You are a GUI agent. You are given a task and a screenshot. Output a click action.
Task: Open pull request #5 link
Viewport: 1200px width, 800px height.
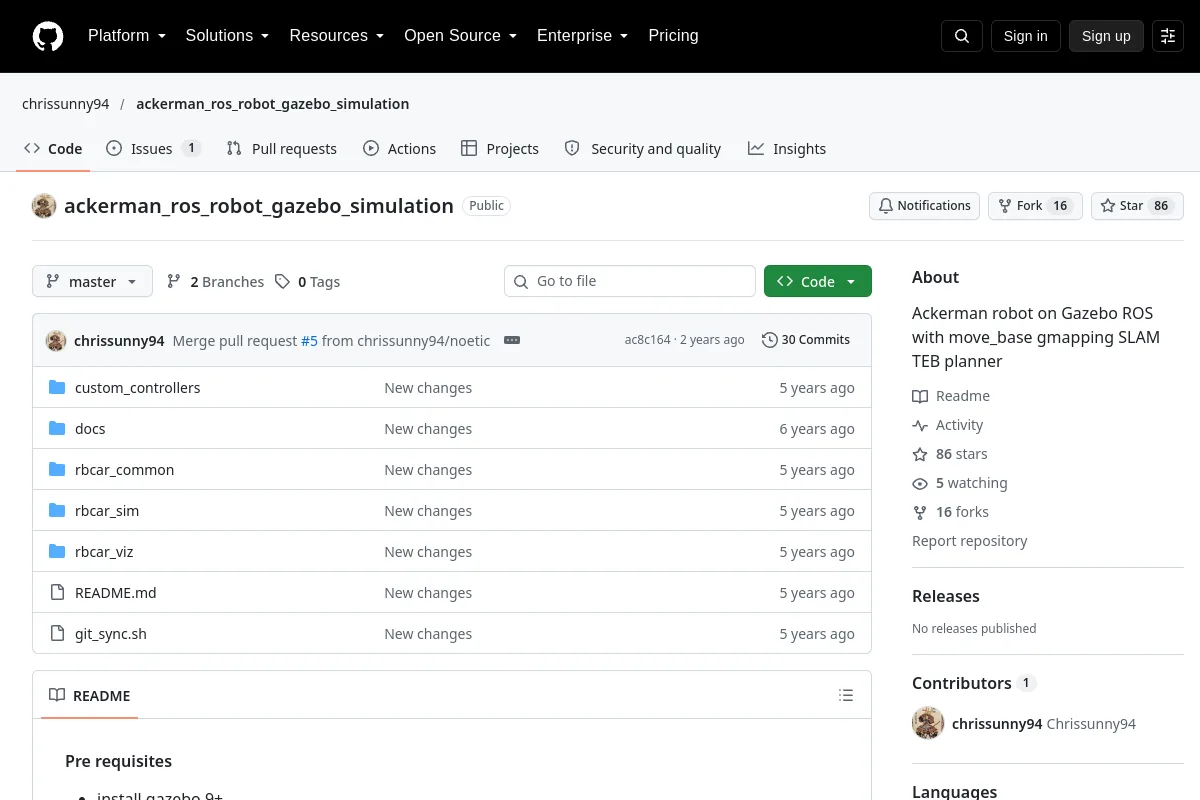click(x=309, y=341)
